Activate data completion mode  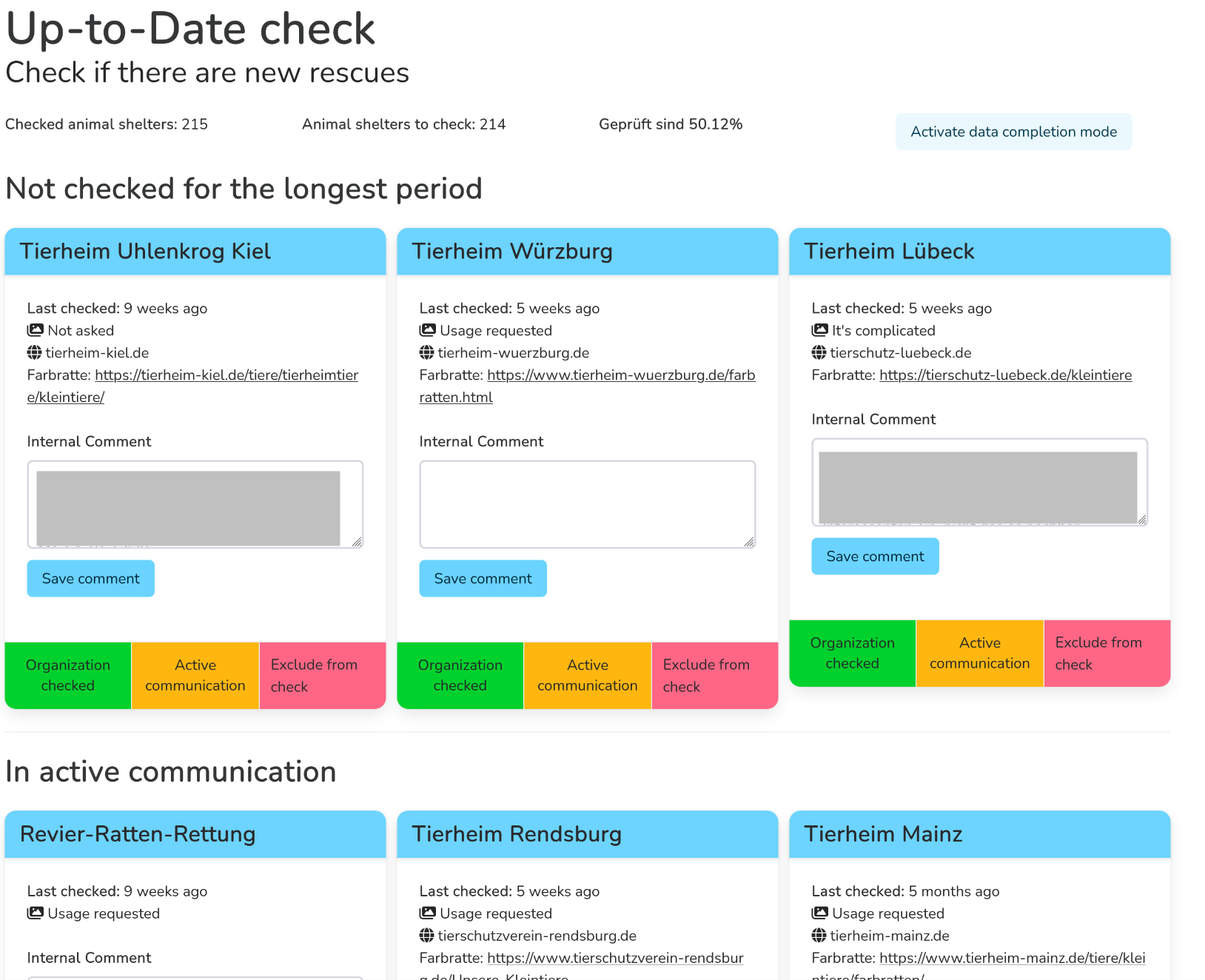point(1013,131)
